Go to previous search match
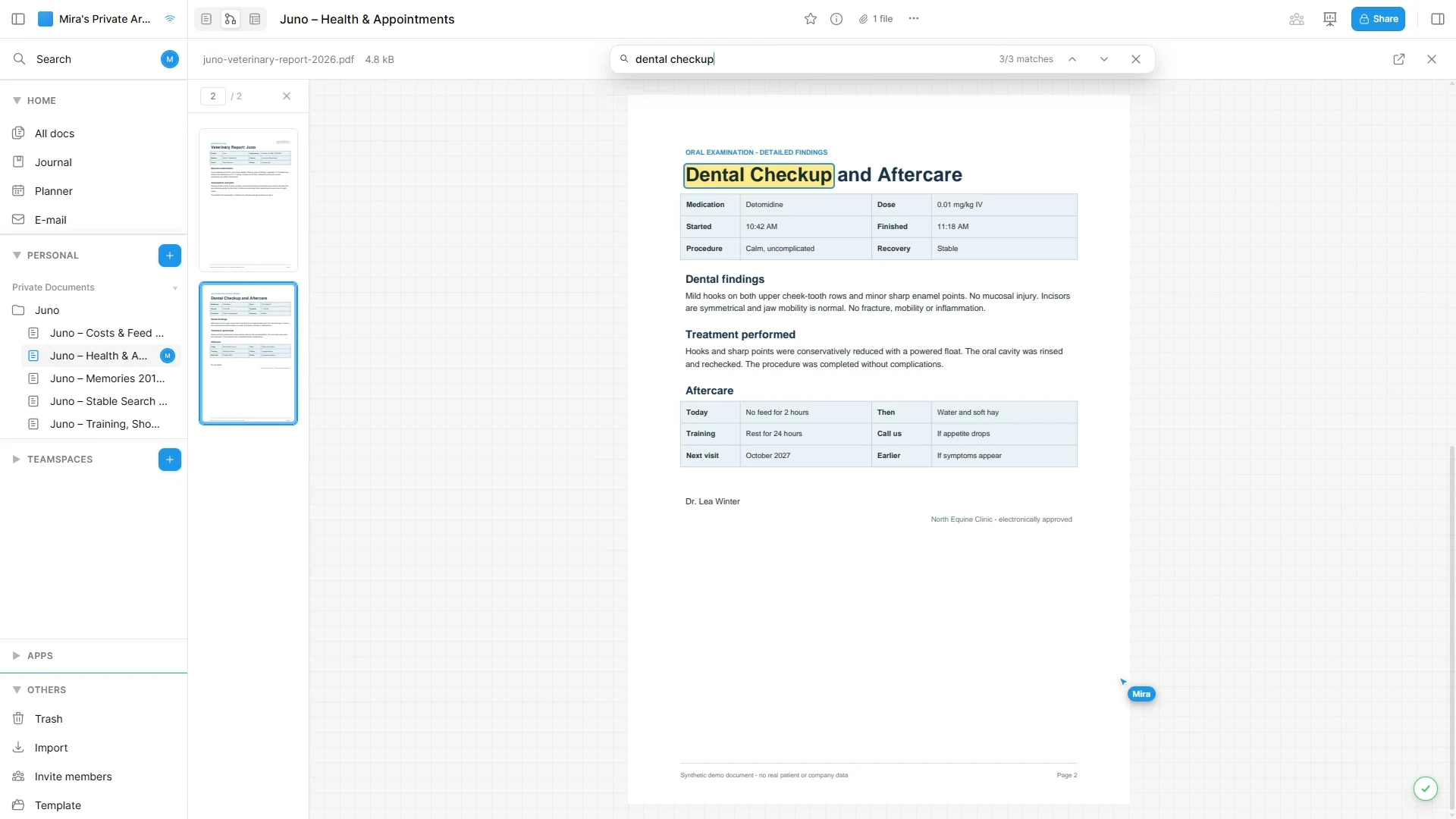 click(1072, 59)
